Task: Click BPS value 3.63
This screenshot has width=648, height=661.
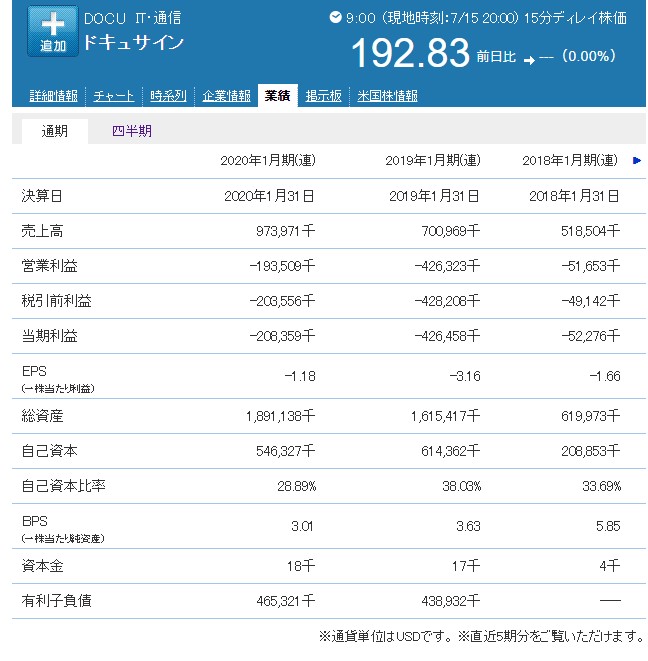Action: (x=468, y=526)
